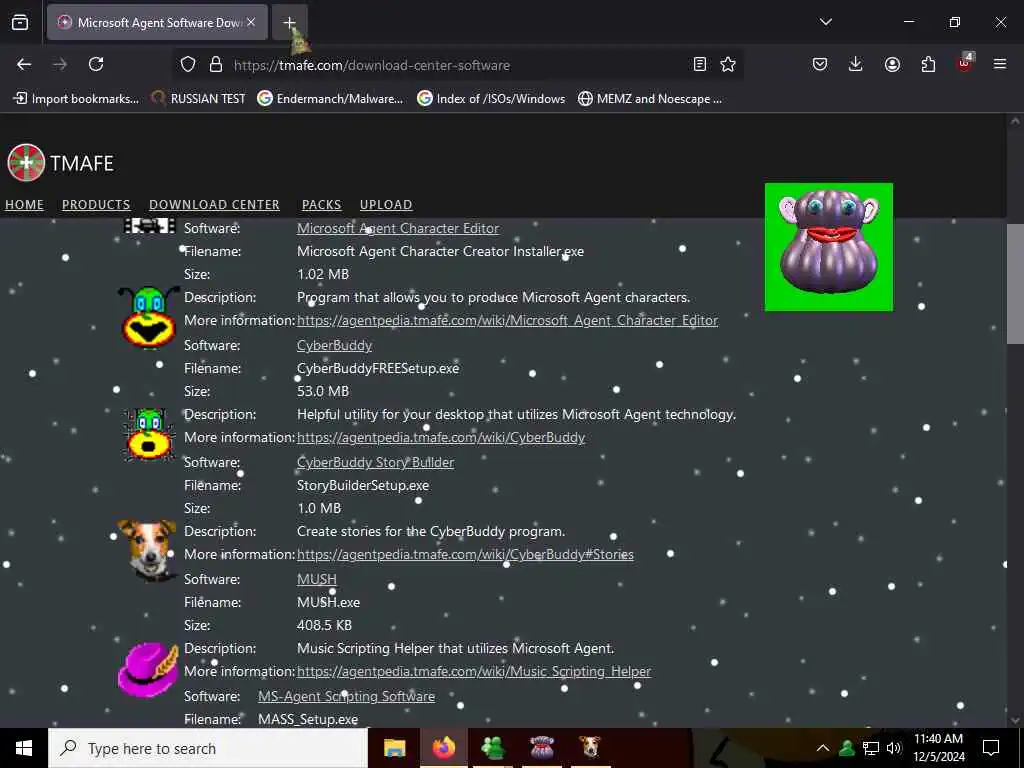Screen dimensions: 1024x768
Task: Open the UPLOAD menu item
Action: click(x=386, y=204)
